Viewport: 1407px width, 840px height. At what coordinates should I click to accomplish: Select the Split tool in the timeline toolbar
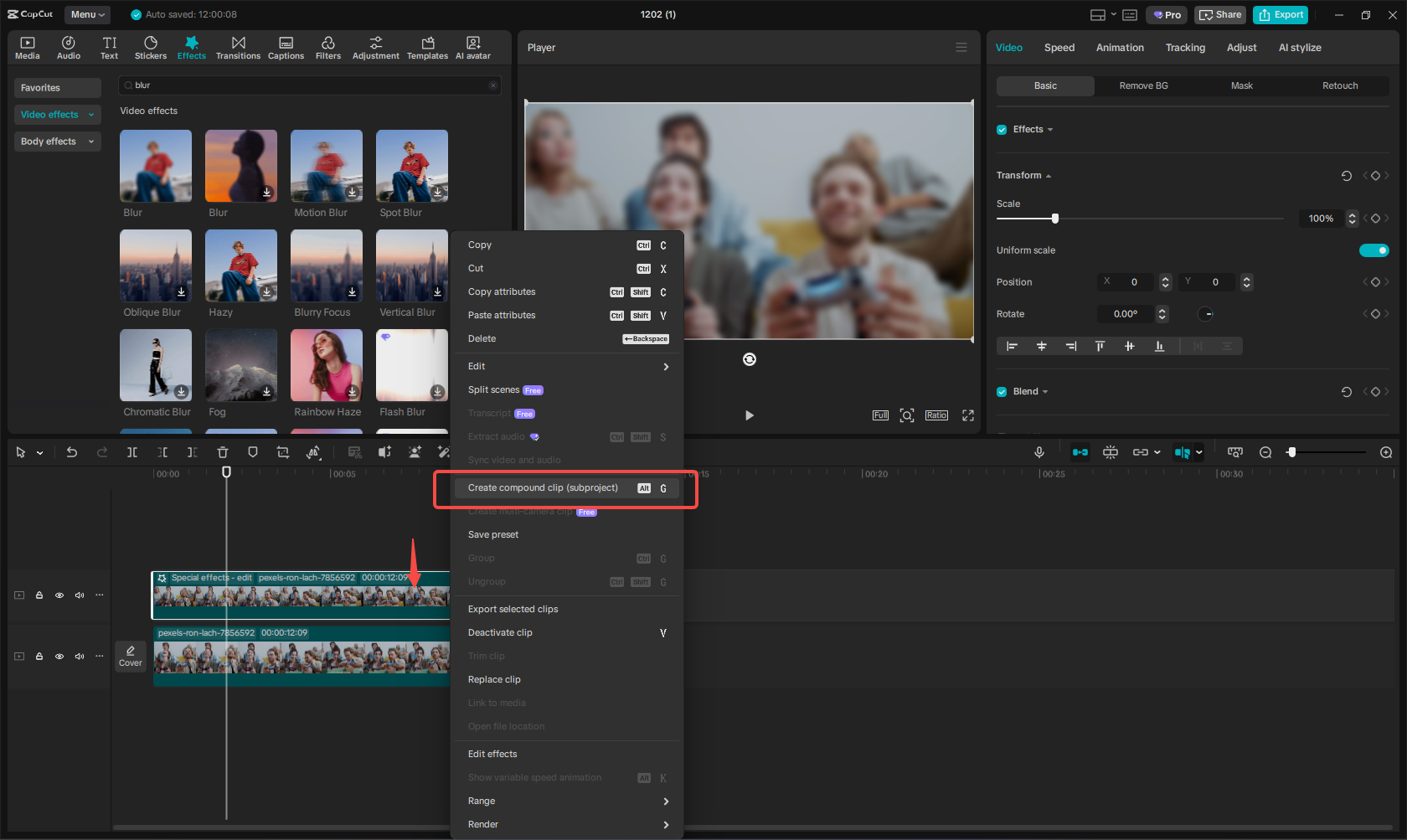pos(131,451)
